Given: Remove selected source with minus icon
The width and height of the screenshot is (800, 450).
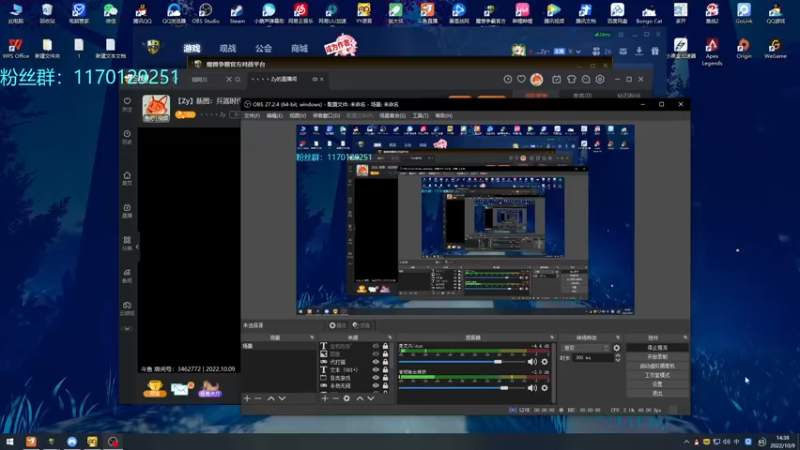Looking at the screenshot, I should (x=336, y=398).
